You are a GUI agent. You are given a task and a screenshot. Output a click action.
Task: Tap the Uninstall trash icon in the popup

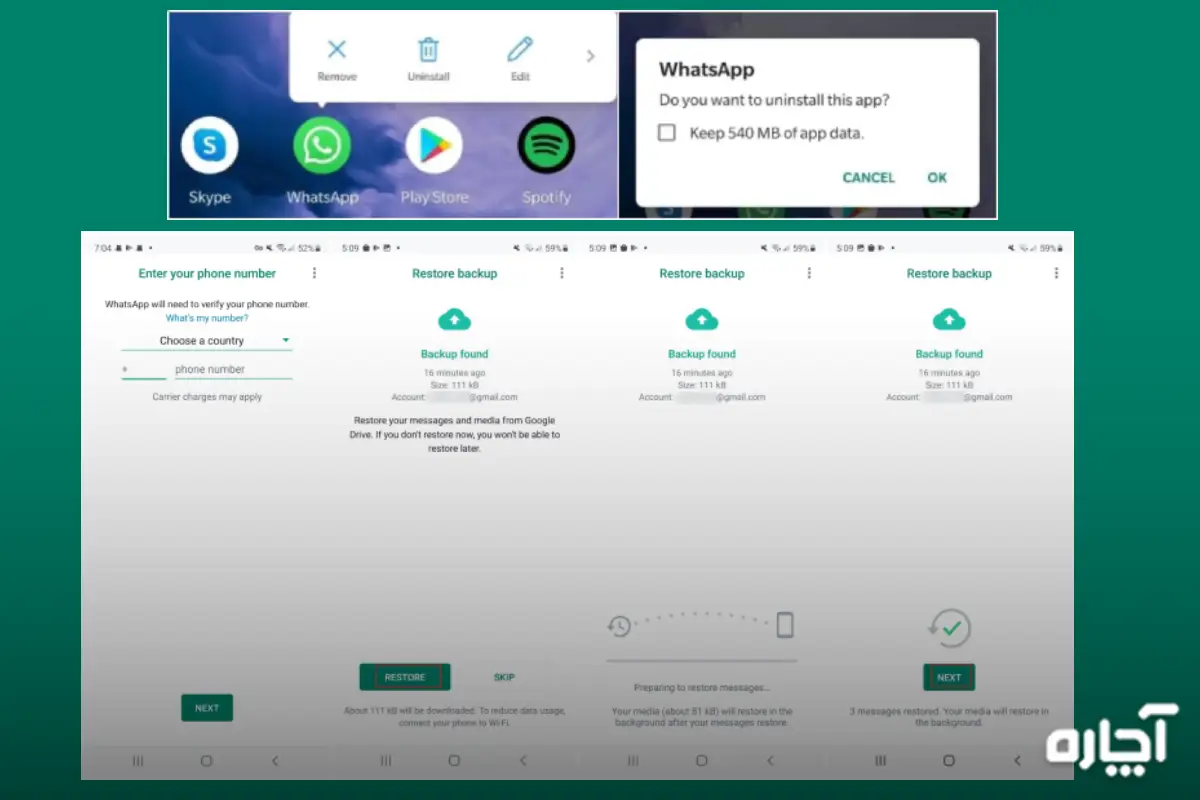[x=428, y=50]
